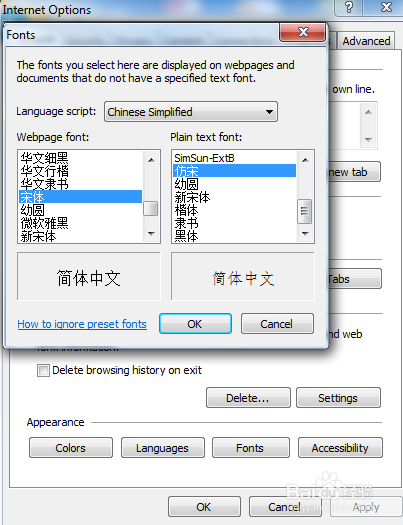Close Internet Options window
Viewport: 403px width, 525px height.
[x=386, y=7]
